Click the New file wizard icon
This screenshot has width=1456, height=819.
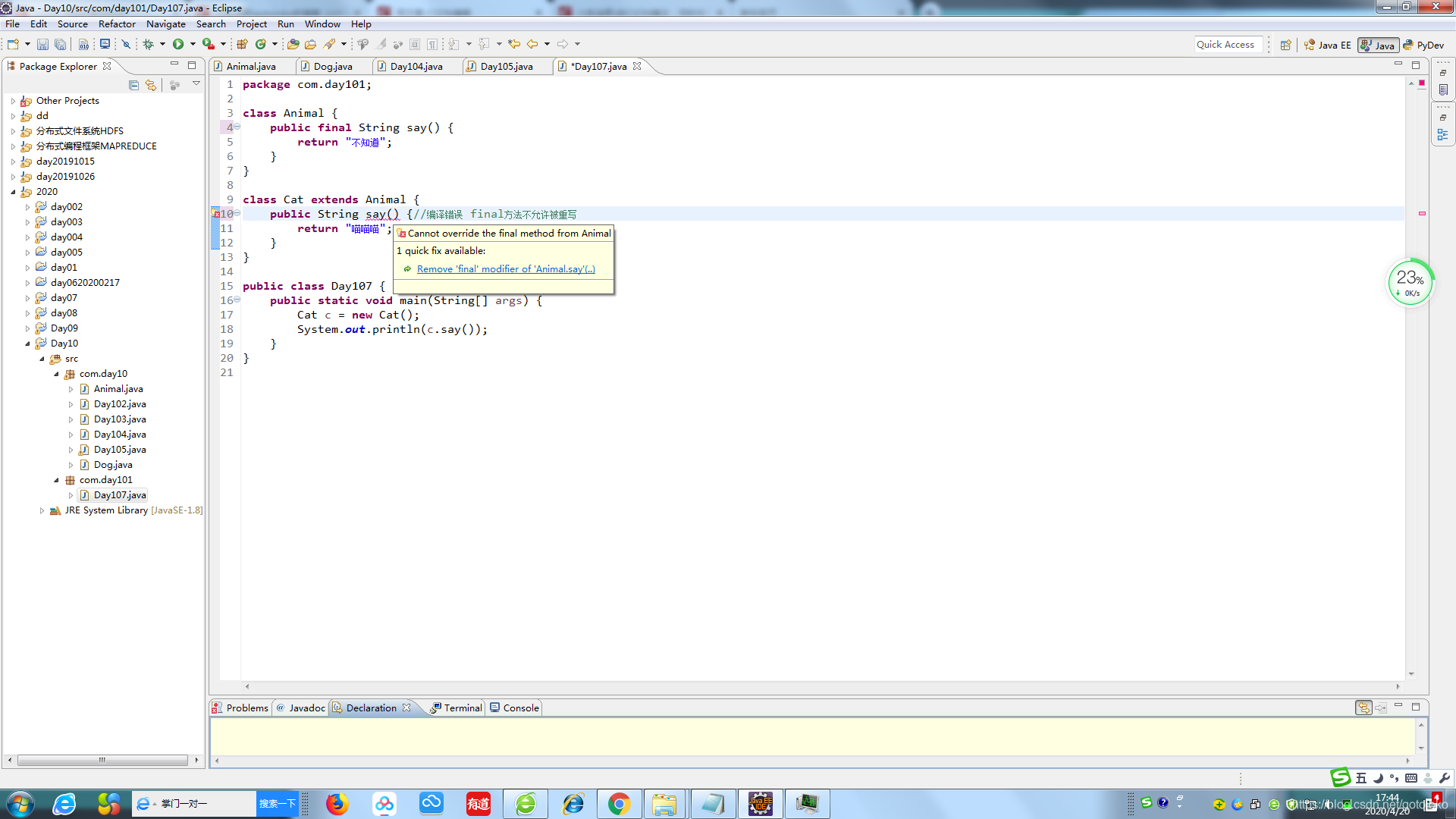[13, 45]
